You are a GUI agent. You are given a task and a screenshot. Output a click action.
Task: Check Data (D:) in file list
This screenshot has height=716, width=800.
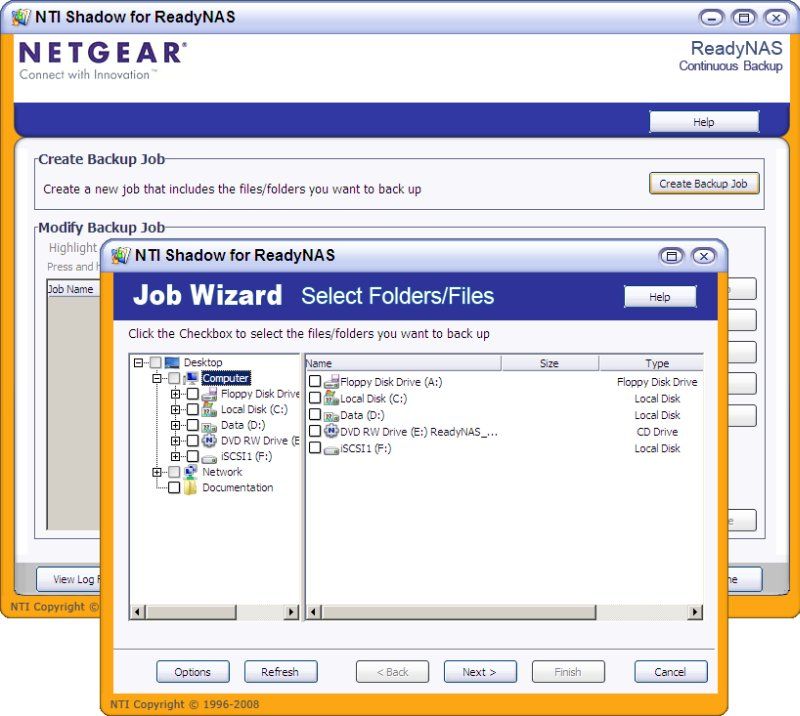[315, 414]
